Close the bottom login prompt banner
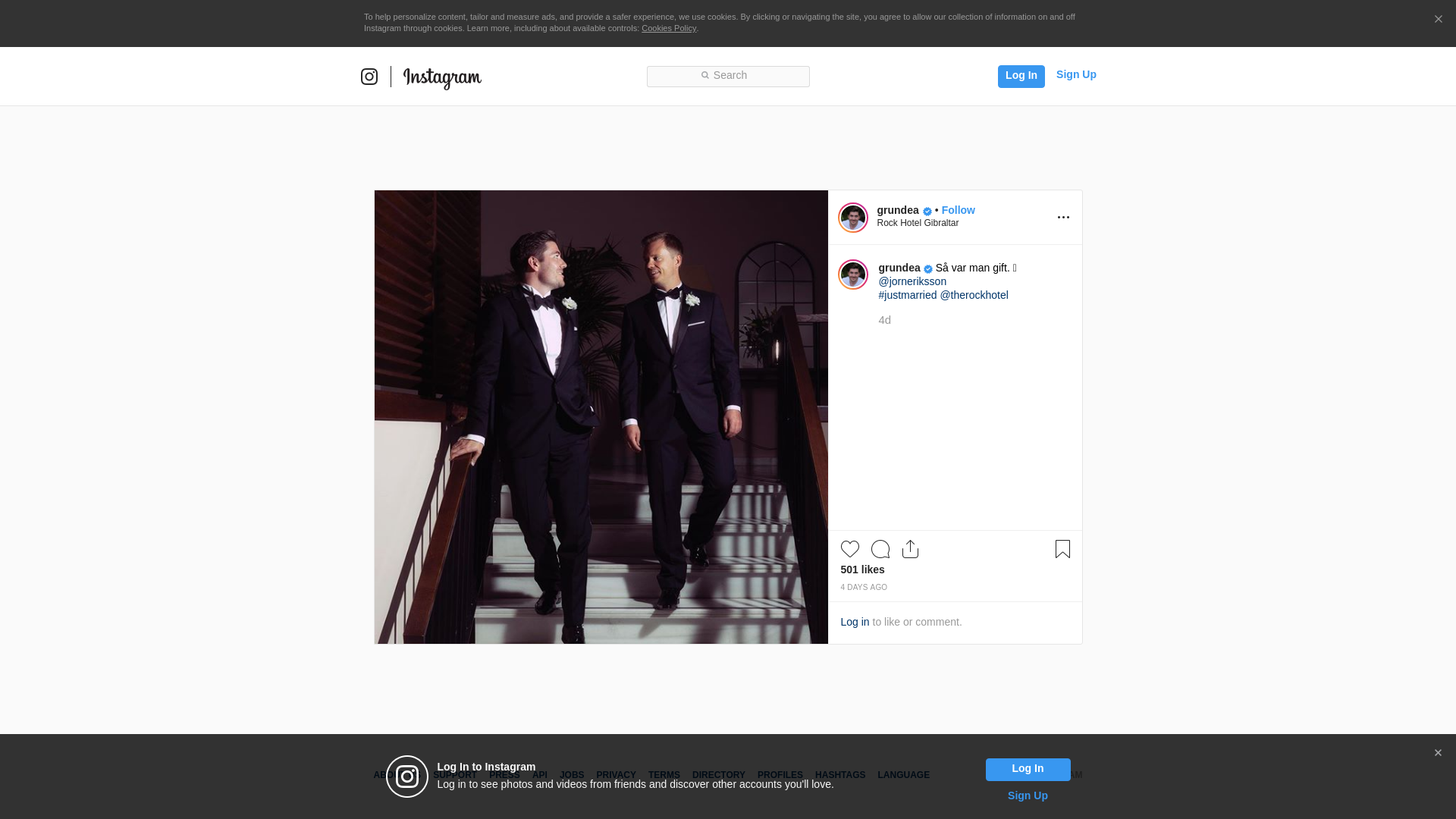This screenshot has height=819, width=1456. point(1438,753)
